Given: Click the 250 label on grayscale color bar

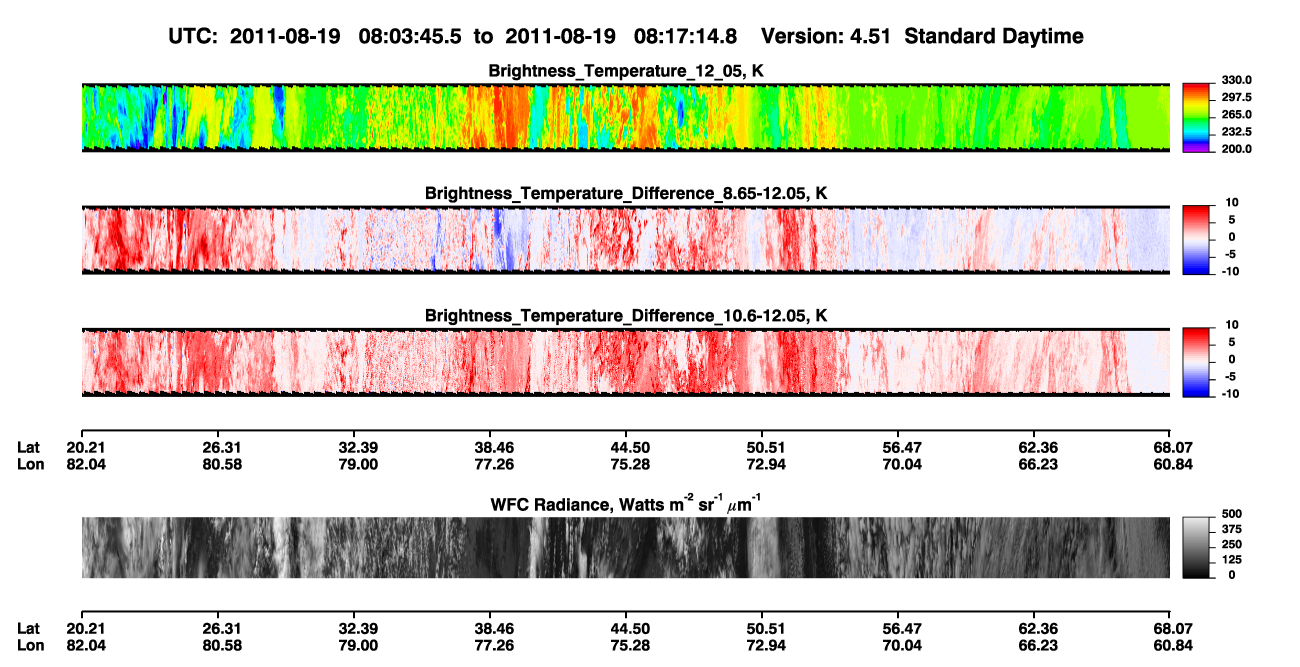Looking at the screenshot, I should tap(1232, 545).
